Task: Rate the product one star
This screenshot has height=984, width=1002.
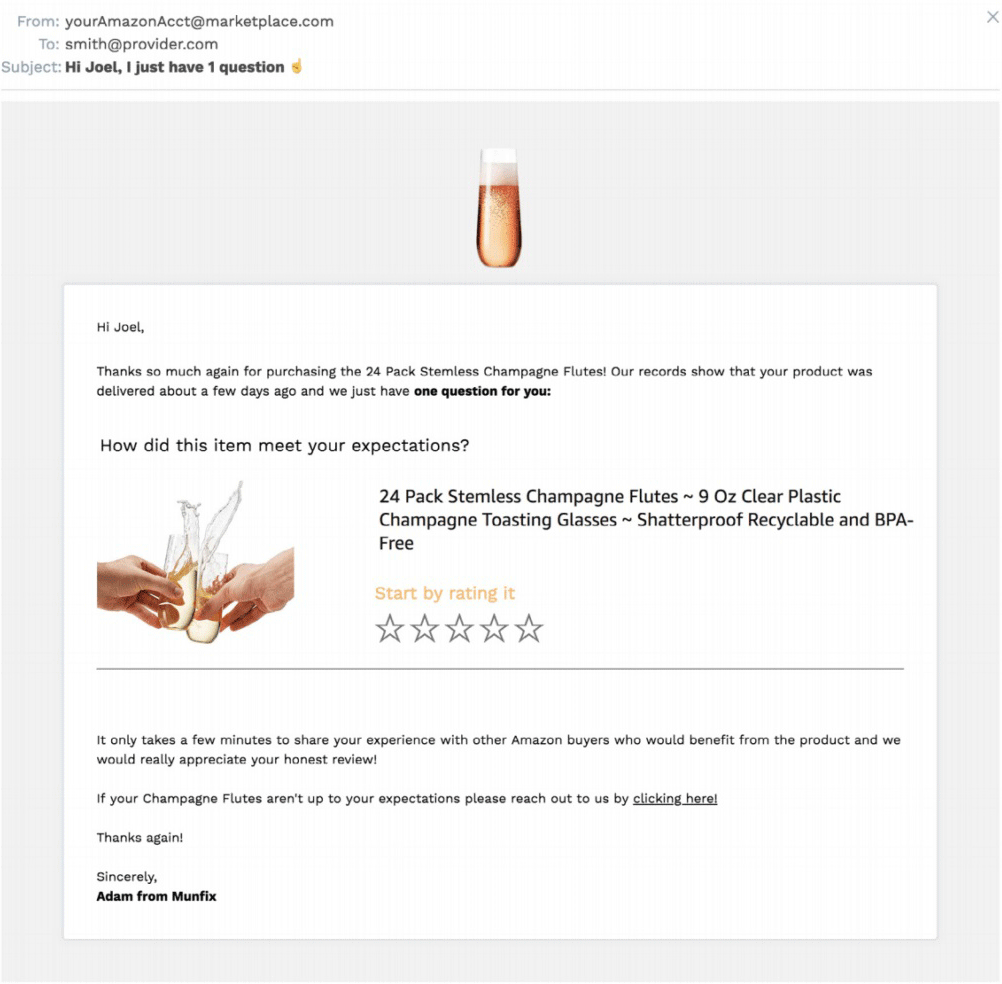Action: [x=390, y=629]
